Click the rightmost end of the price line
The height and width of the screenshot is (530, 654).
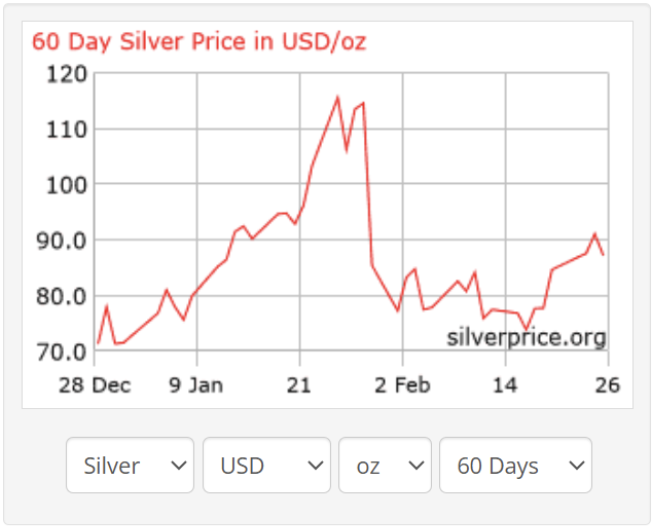(603, 255)
